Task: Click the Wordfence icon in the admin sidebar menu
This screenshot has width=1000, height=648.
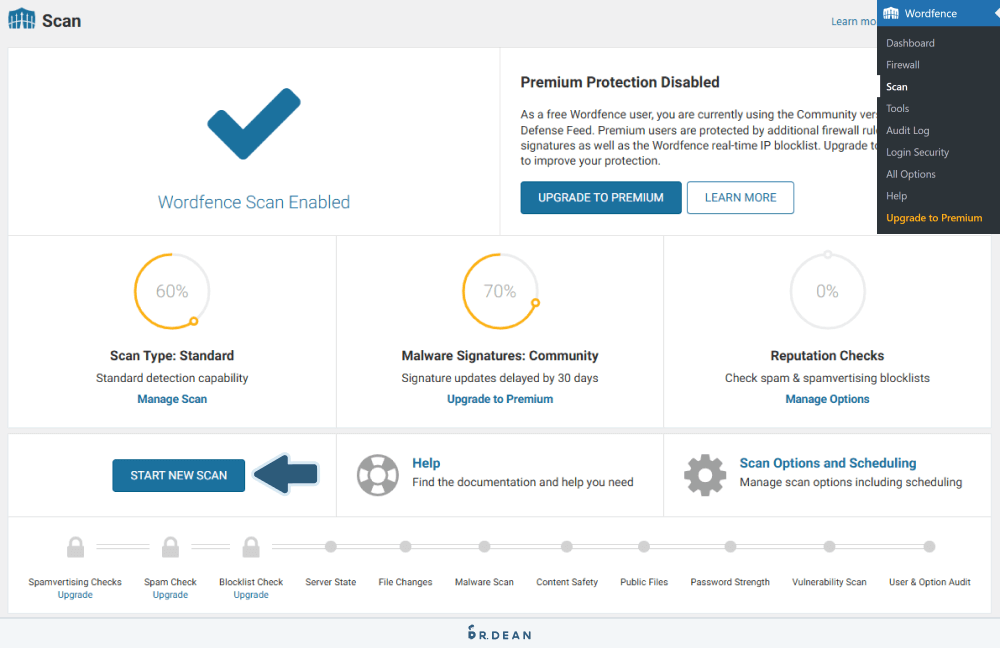Action: (x=892, y=13)
